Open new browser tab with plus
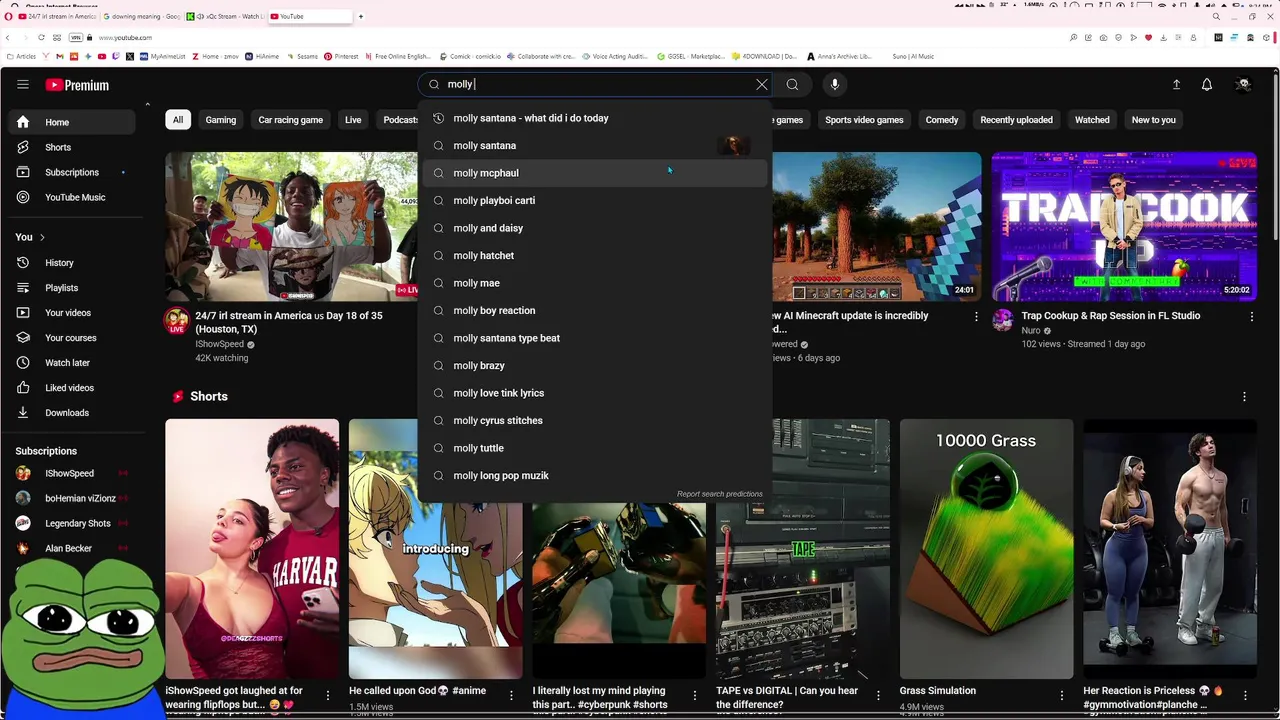This screenshot has height=720, width=1280. tap(361, 16)
